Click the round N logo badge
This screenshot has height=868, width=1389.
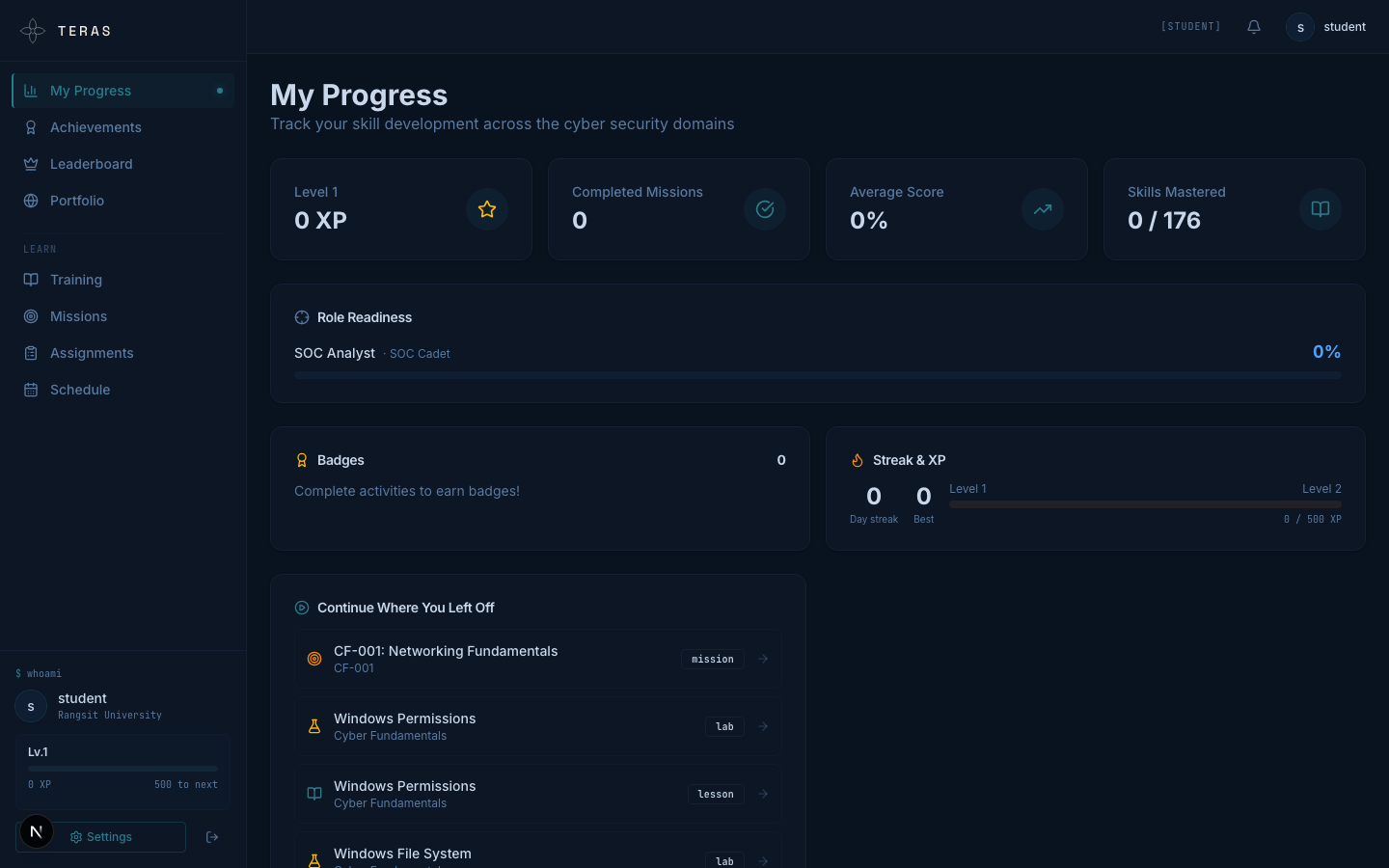(x=37, y=831)
